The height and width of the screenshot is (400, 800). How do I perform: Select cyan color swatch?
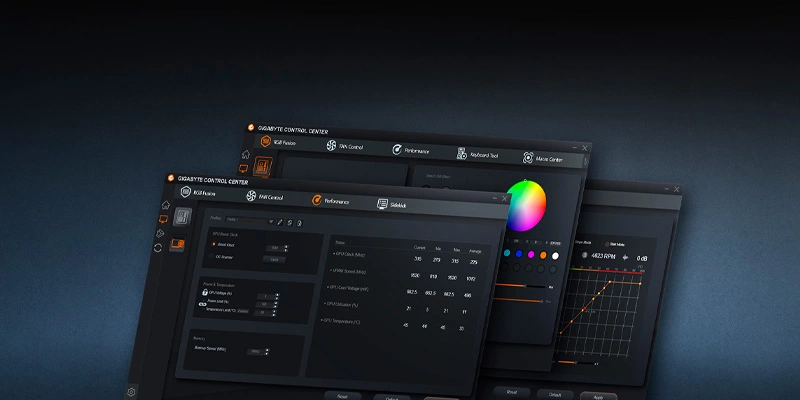(x=507, y=253)
